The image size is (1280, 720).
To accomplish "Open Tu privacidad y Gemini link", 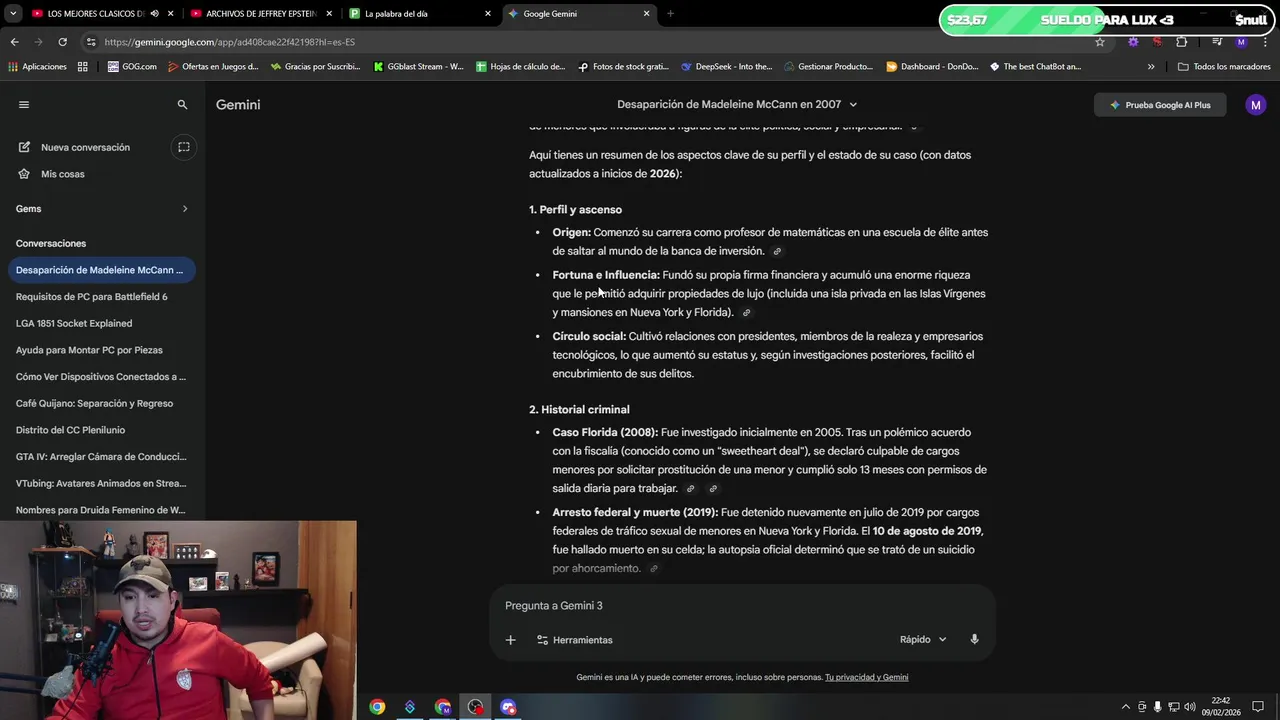I will pyautogui.click(x=866, y=677).
